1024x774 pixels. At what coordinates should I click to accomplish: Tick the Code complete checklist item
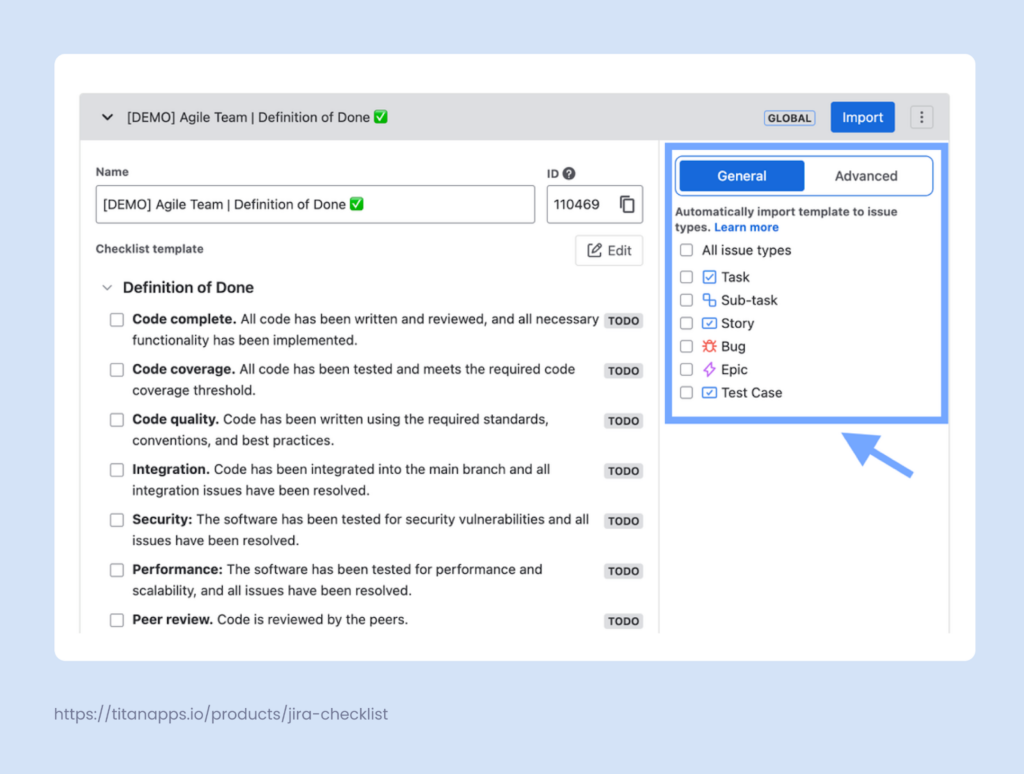[x=117, y=320]
